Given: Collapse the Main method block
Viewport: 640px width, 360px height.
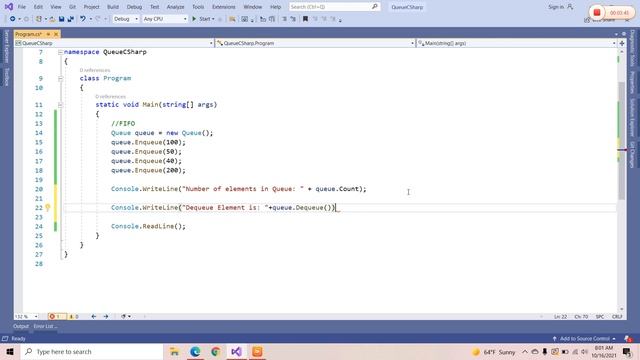Looking at the screenshot, I should (60, 105).
